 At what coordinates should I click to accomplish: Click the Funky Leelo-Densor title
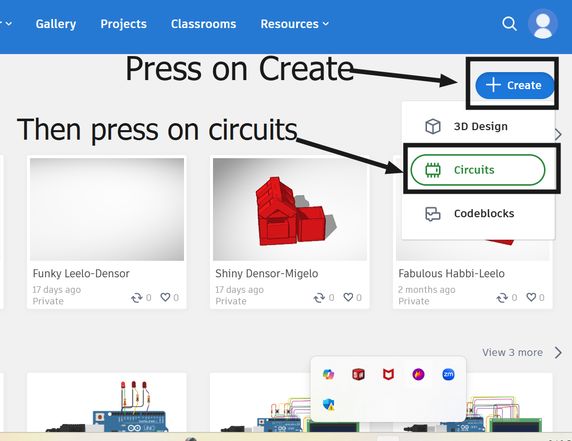click(x=81, y=274)
